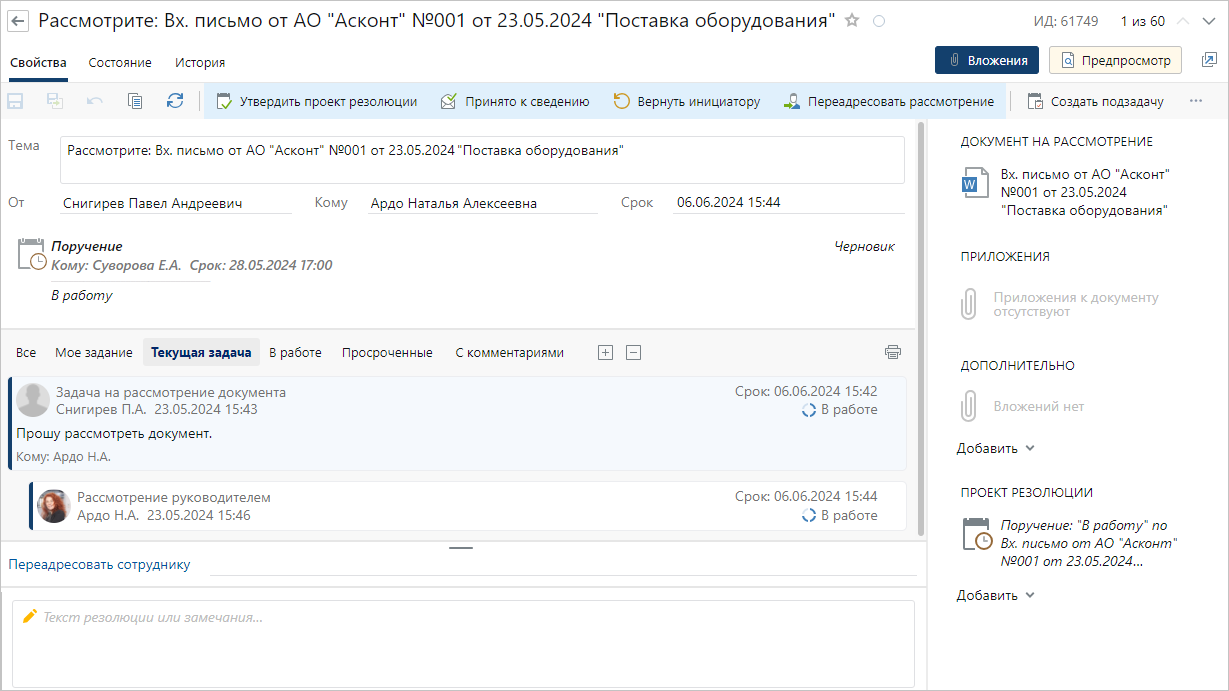The image size is (1229, 691).
Task: Click the refresh icon in toolbar
Action: pyautogui.click(x=175, y=101)
